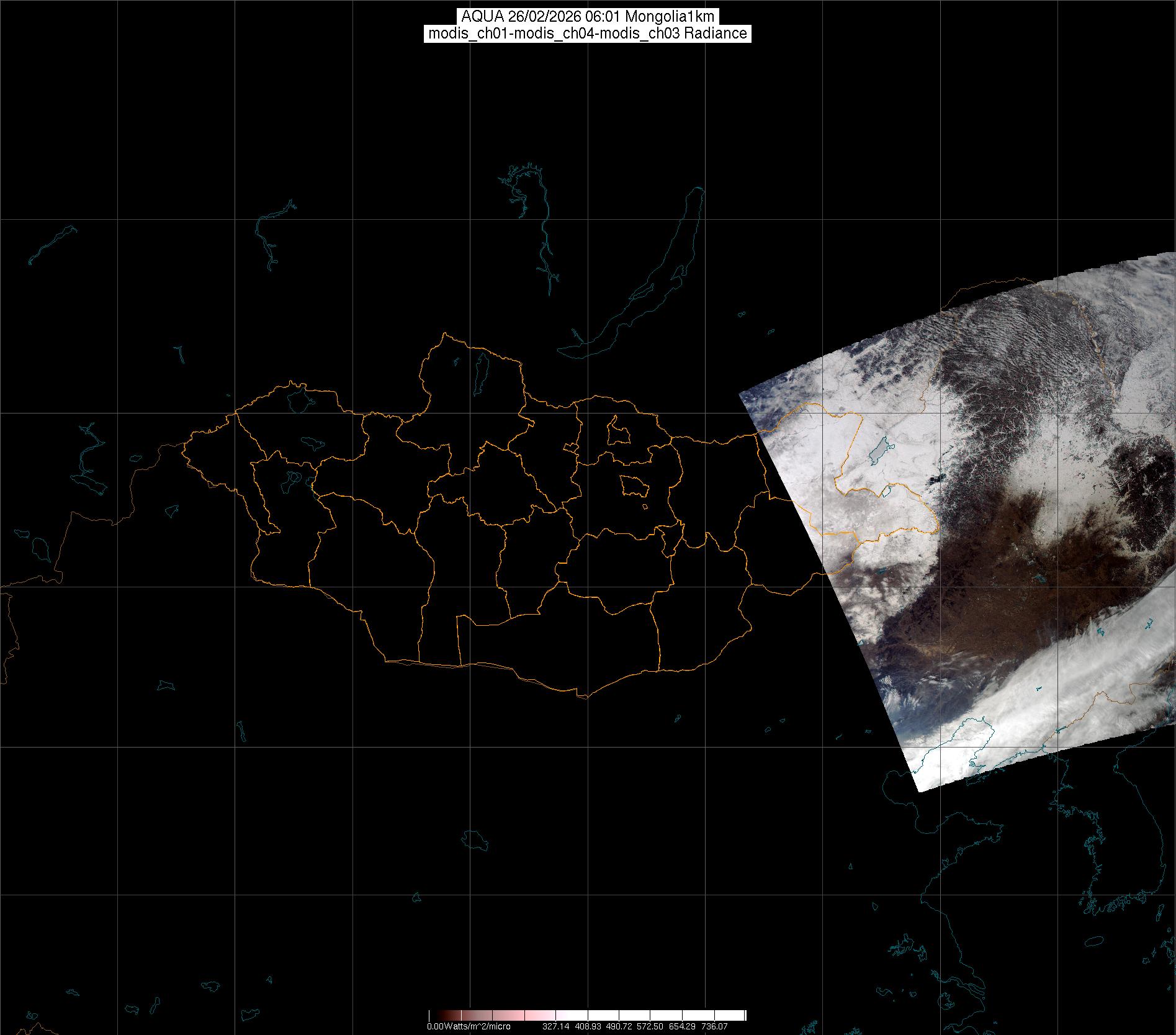Click the western tip of Mongolia's border
The image size is (1176, 1035).
184,445
